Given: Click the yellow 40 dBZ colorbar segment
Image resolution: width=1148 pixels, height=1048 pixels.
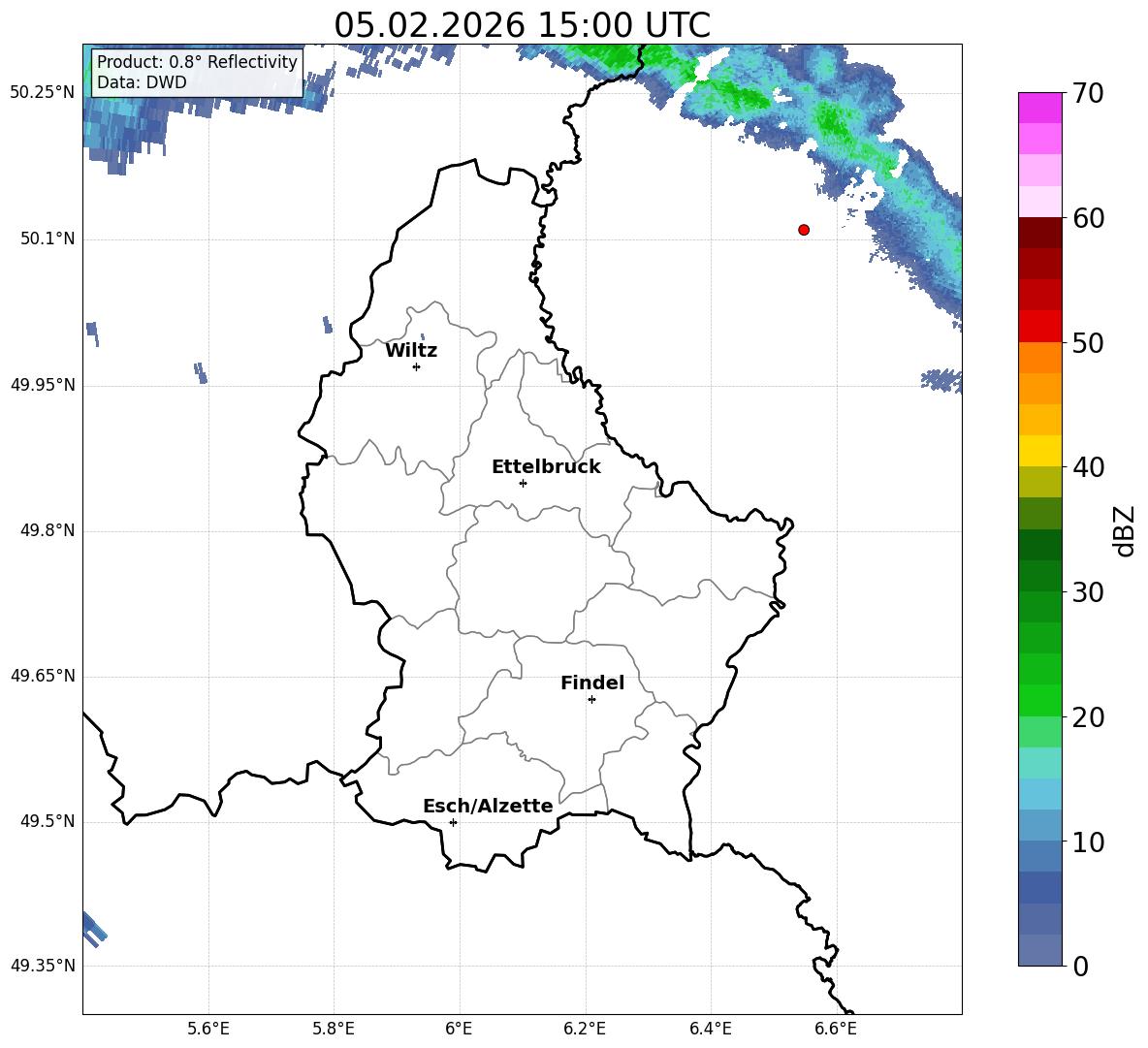Looking at the screenshot, I should tap(1039, 451).
